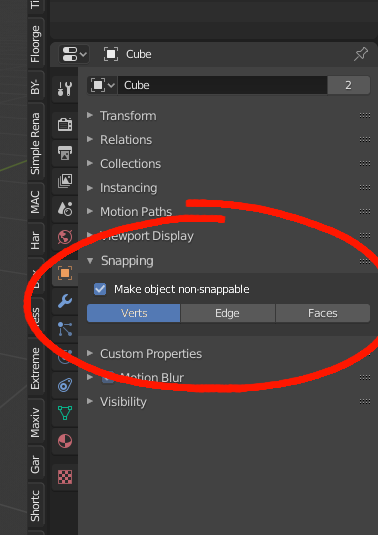Open the Output properties tab
Image resolution: width=378 pixels, height=535 pixels.
pos(64,153)
